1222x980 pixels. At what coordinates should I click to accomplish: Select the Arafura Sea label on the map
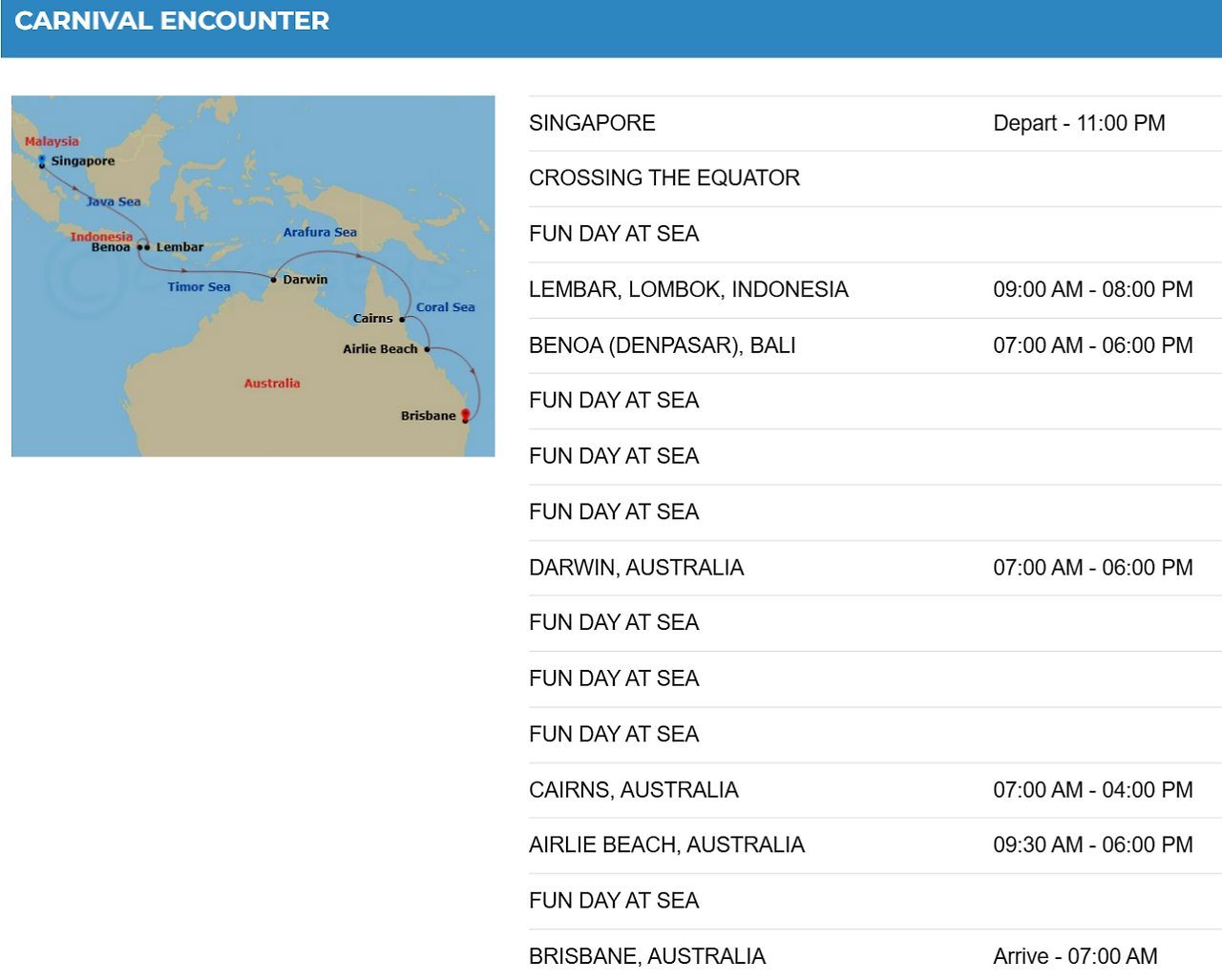[320, 232]
